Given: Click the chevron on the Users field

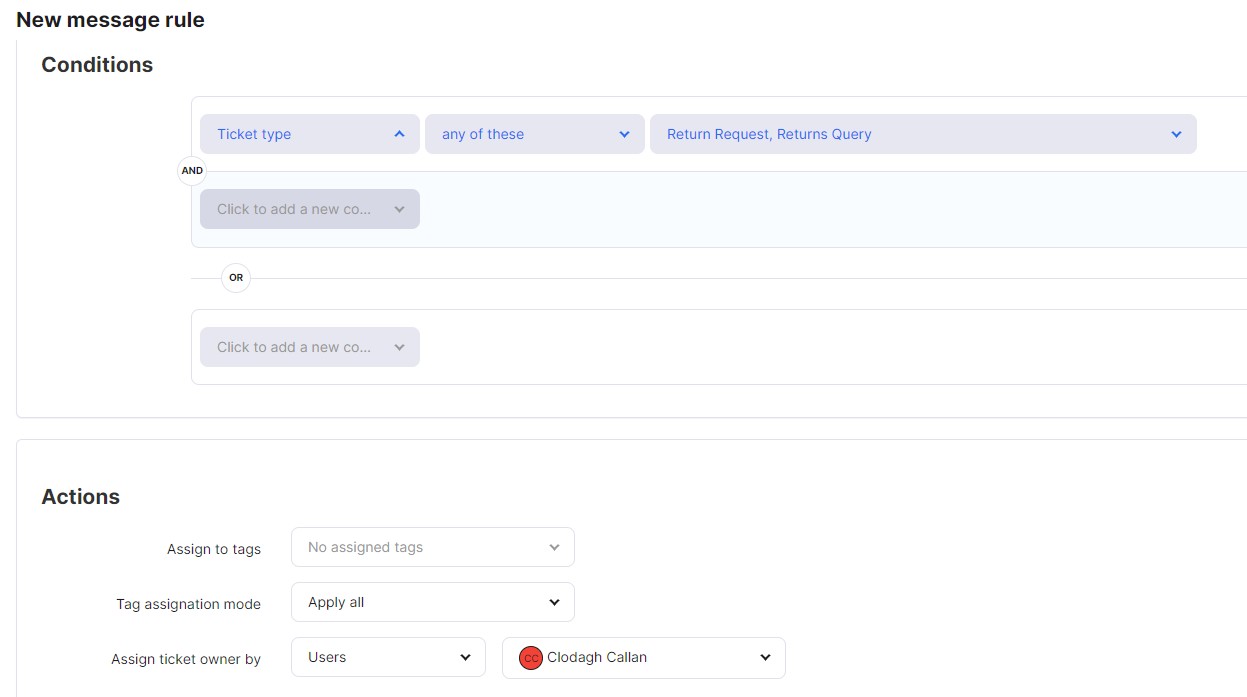Looking at the screenshot, I should tap(465, 657).
